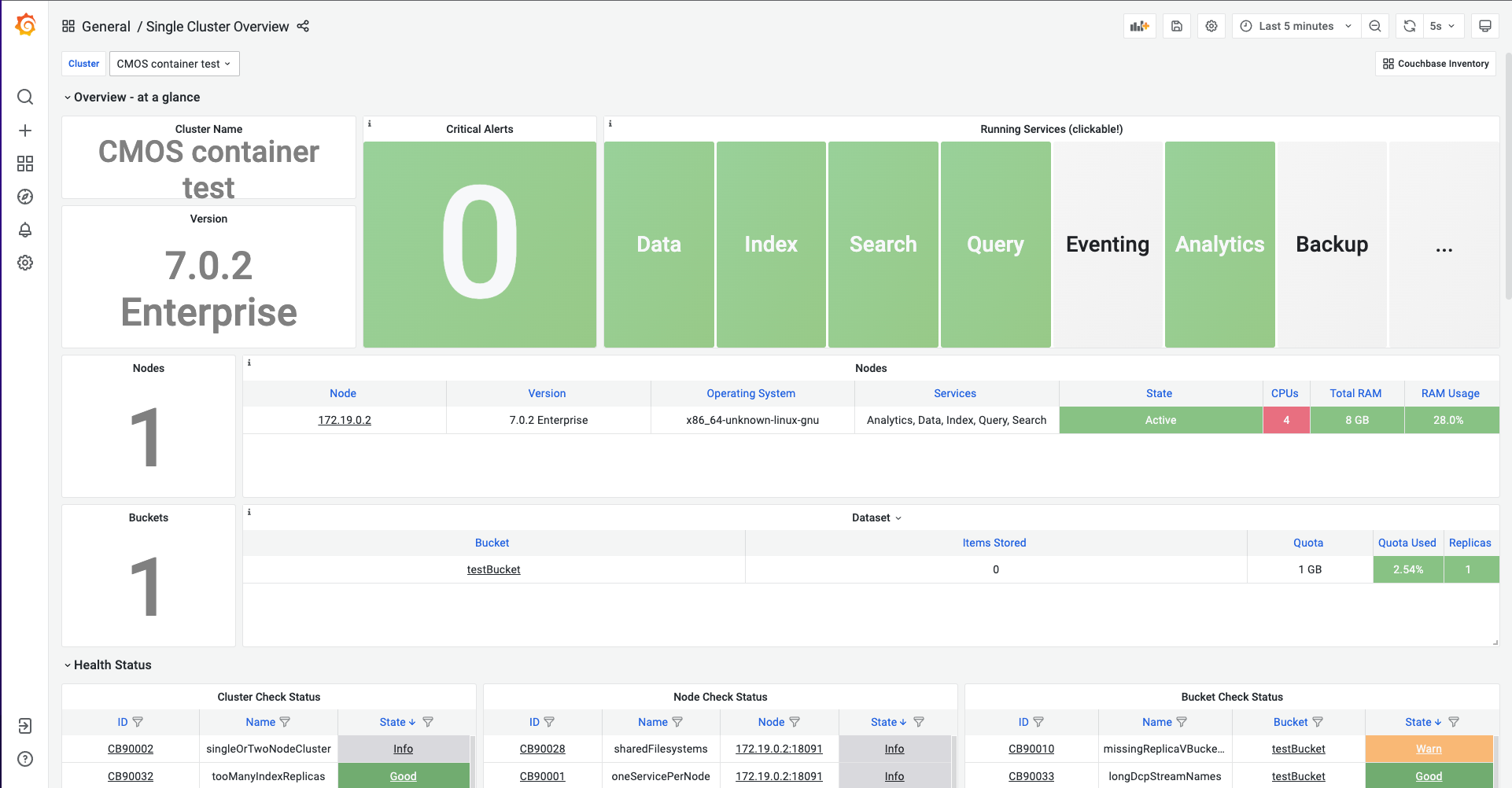Viewport: 1512px width, 788px height.
Task: Click the green Analytics service tile
Action: coord(1219,245)
